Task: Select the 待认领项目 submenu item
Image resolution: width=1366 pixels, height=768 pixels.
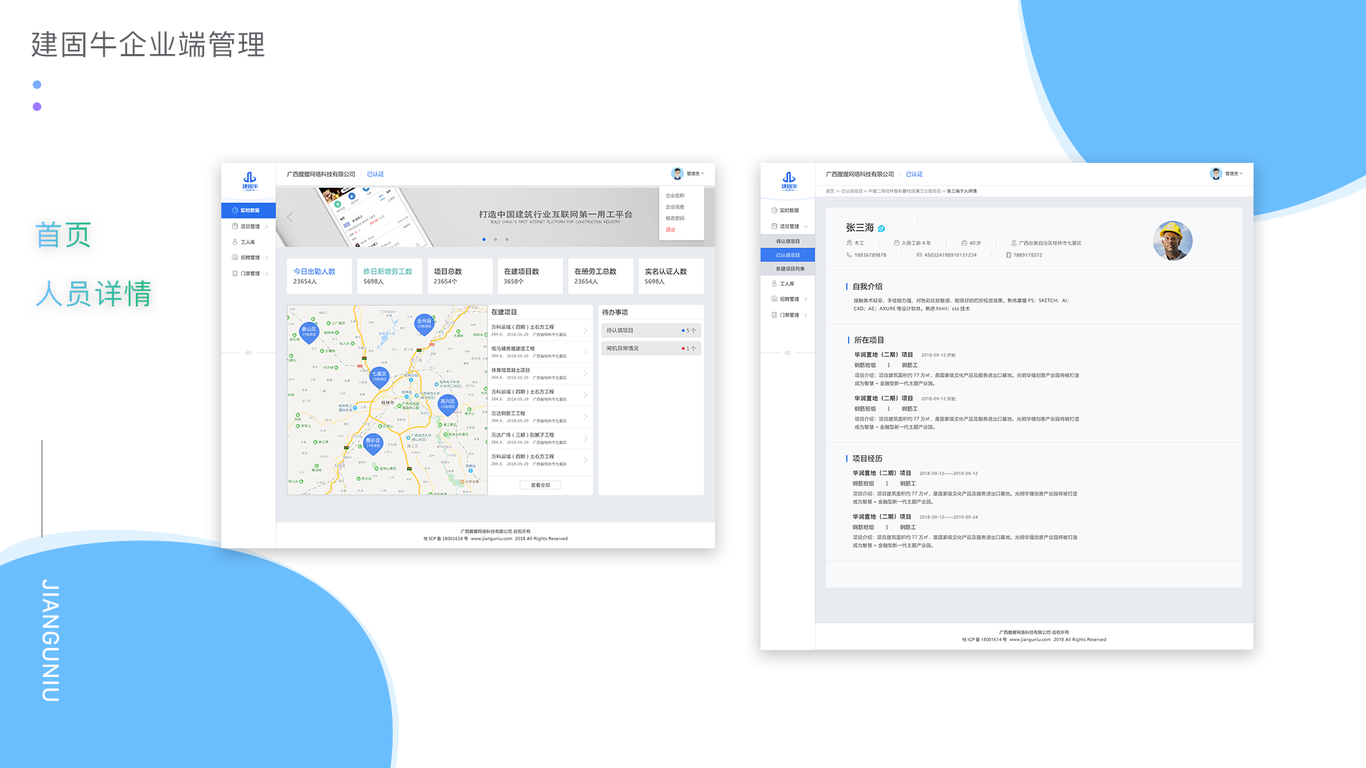Action: [x=788, y=242]
